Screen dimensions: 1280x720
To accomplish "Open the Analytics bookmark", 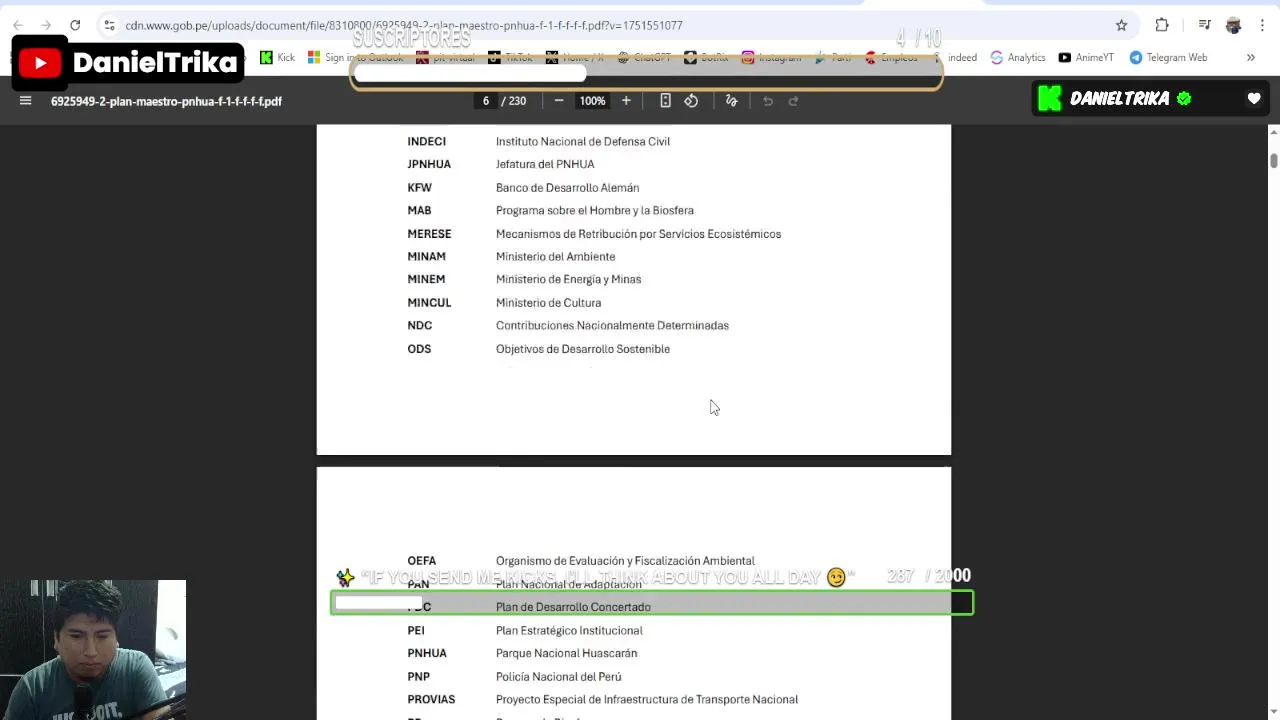I will [1018, 58].
